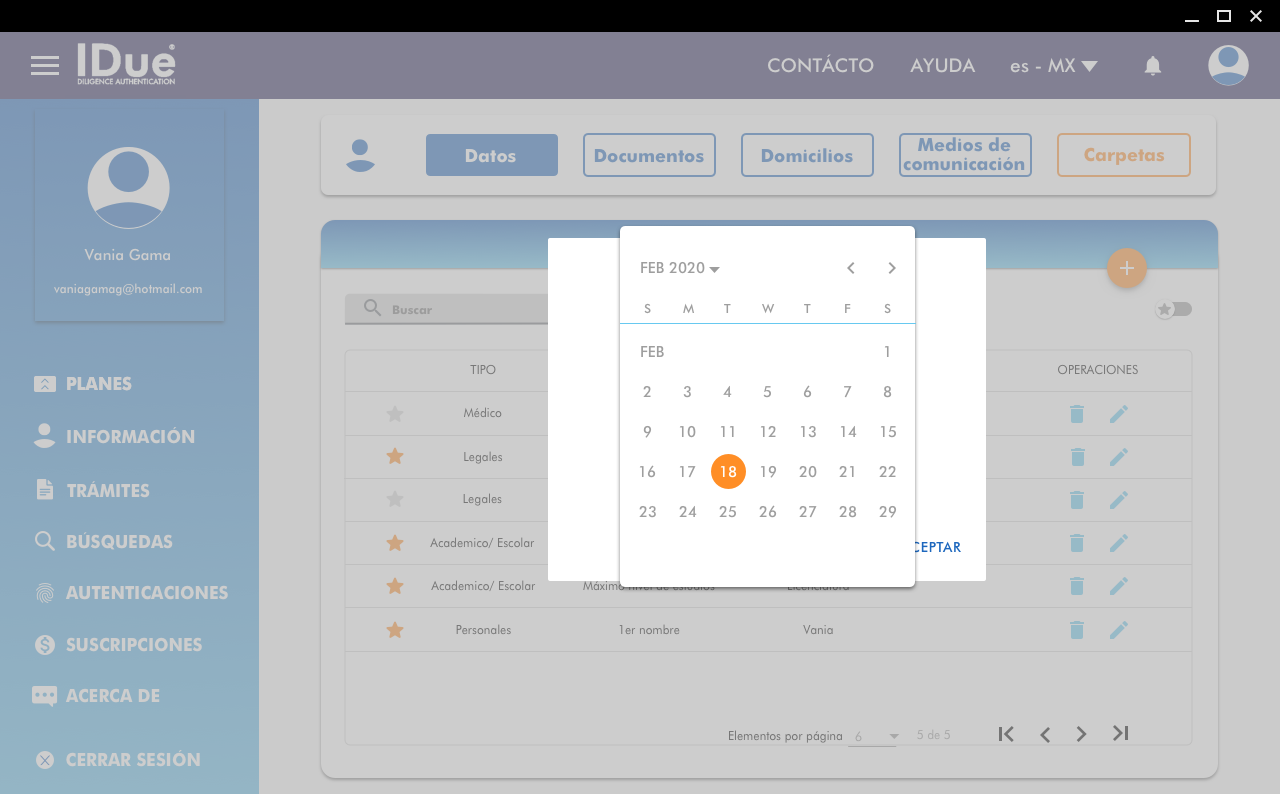The width and height of the screenshot is (1280, 794).
Task: Click the orange add plus button
Action: point(1126,268)
